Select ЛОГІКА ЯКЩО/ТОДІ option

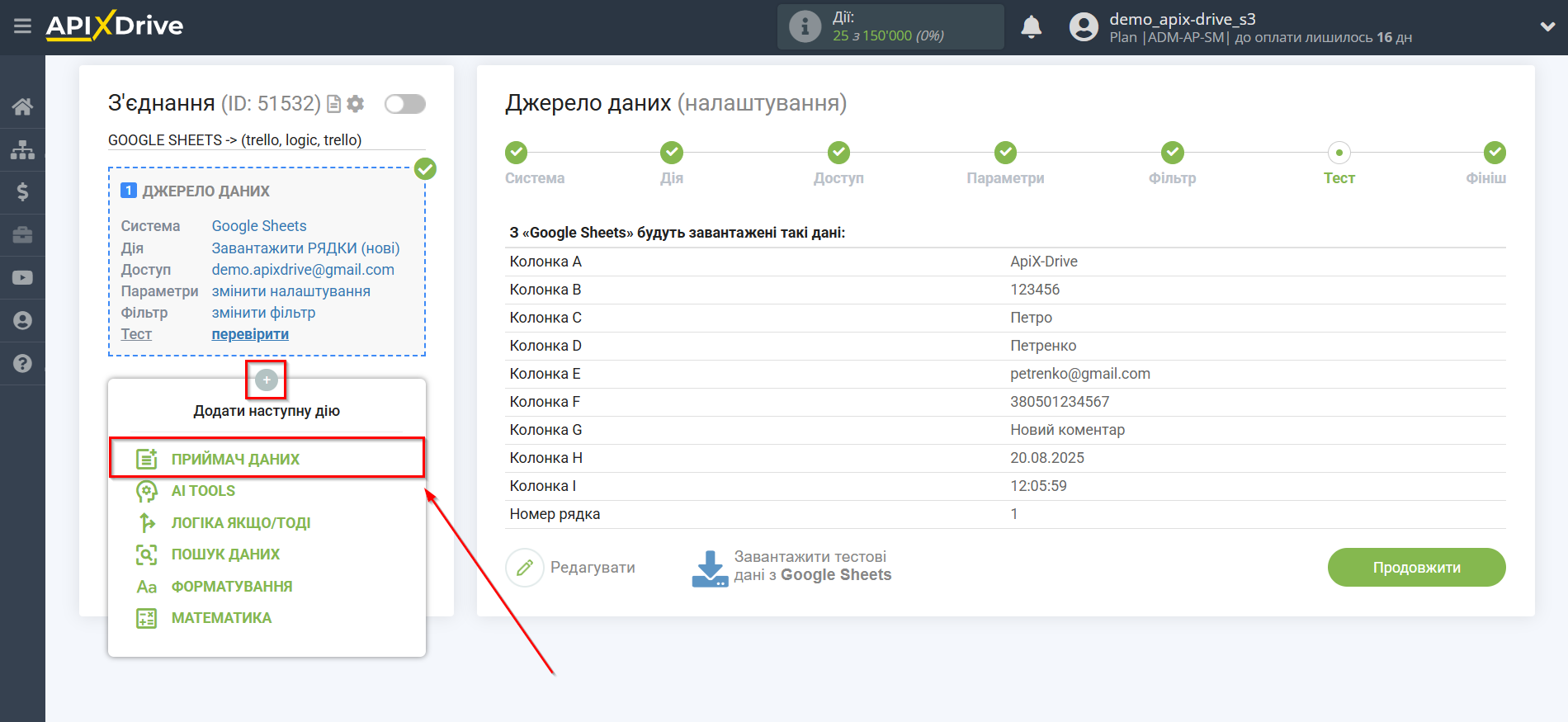pos(241,523)
